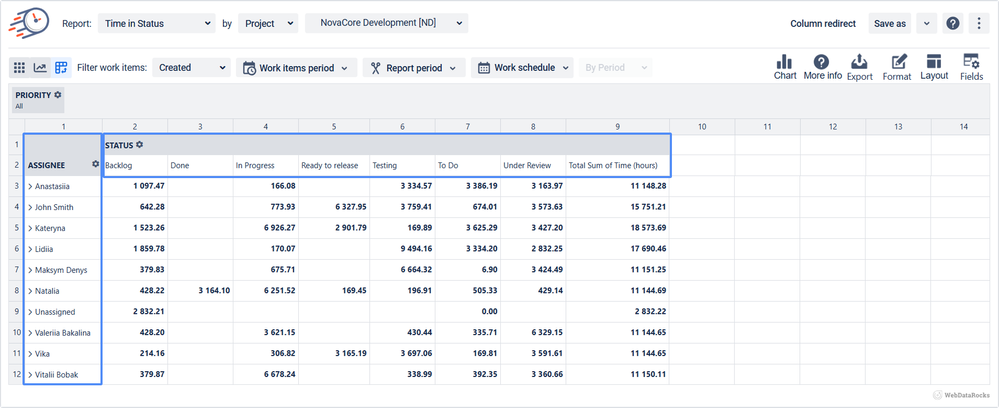Open the Time in Status report dropdown
The height and width of the screenshot is (408, 999).
156,23
